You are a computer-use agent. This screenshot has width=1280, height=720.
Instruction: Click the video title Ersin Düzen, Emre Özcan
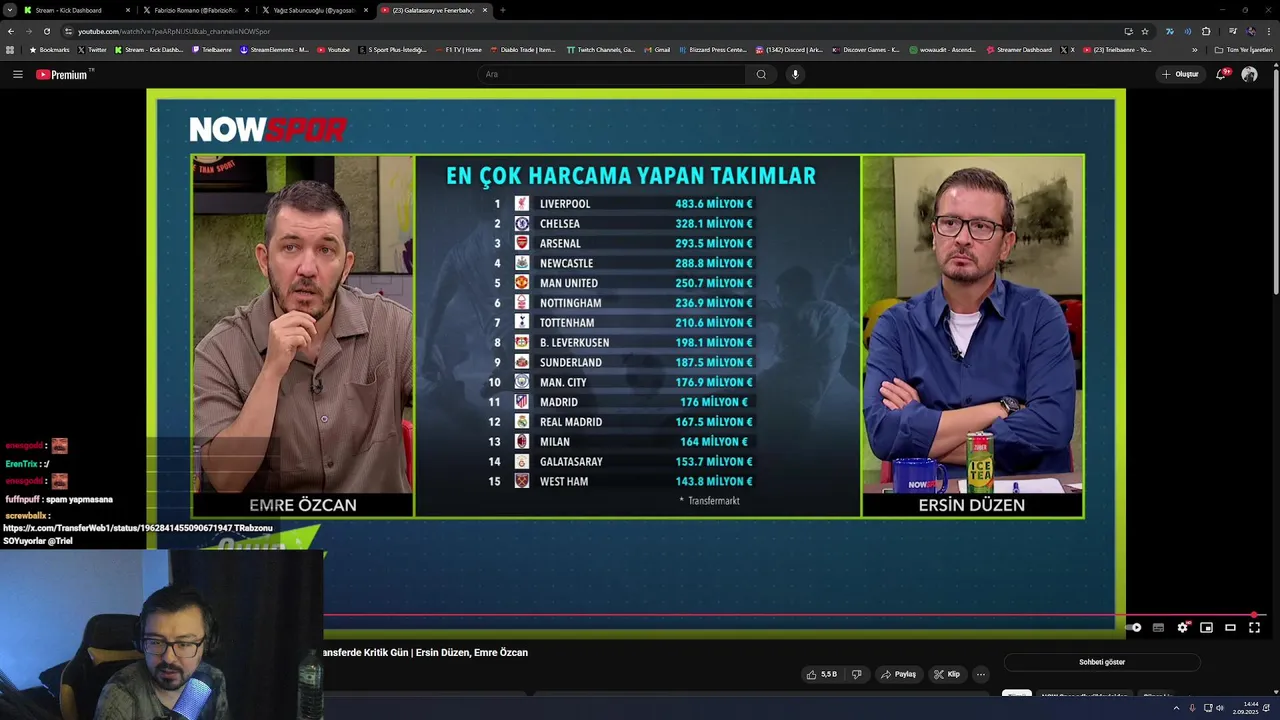pyautogui.click(x=425, y=653)
